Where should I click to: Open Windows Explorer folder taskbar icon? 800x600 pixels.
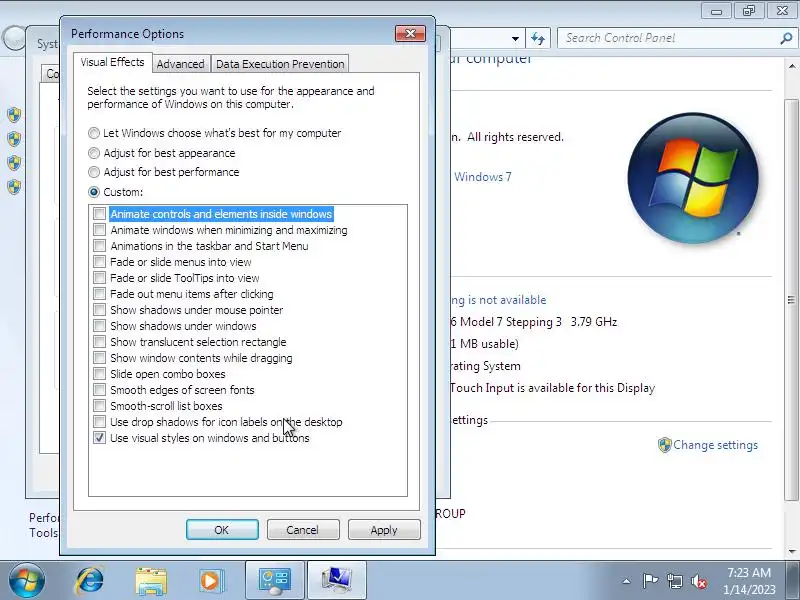tap(151, 581)
